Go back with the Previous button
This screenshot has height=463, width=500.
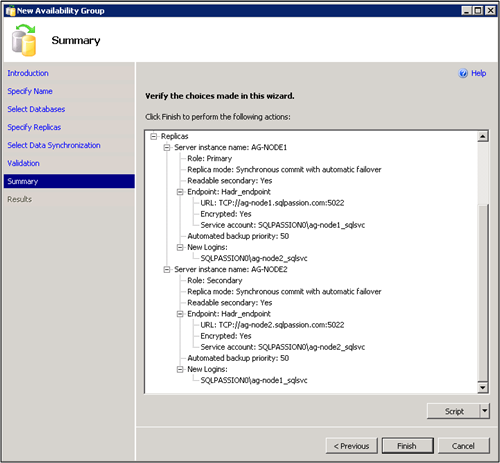point(352,446)
